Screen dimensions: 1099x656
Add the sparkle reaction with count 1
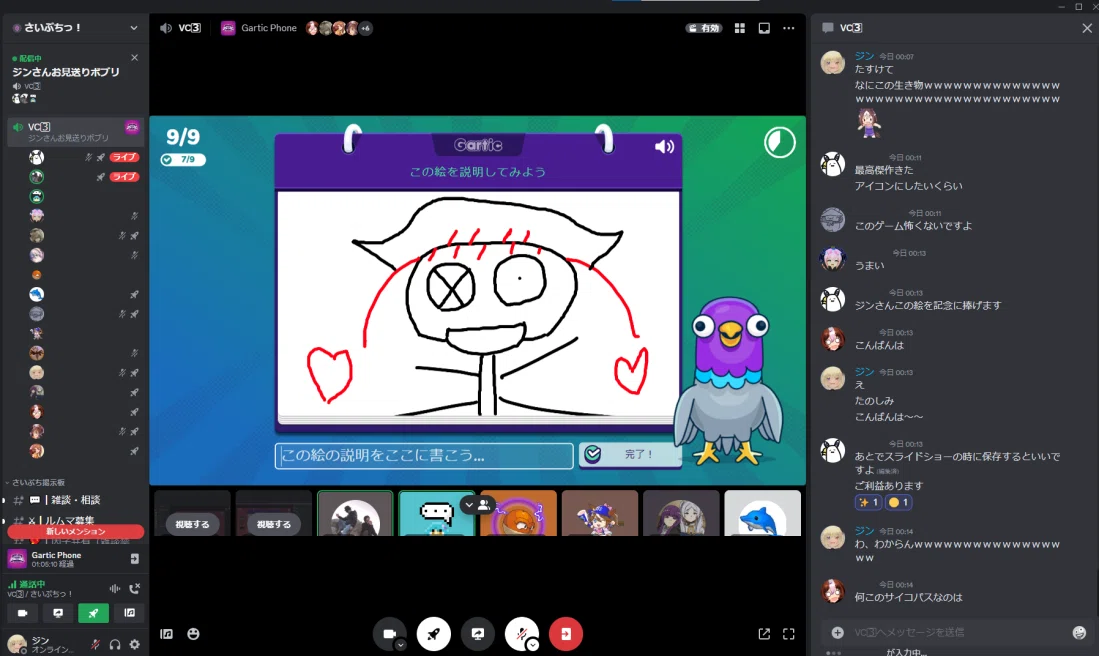868,503
